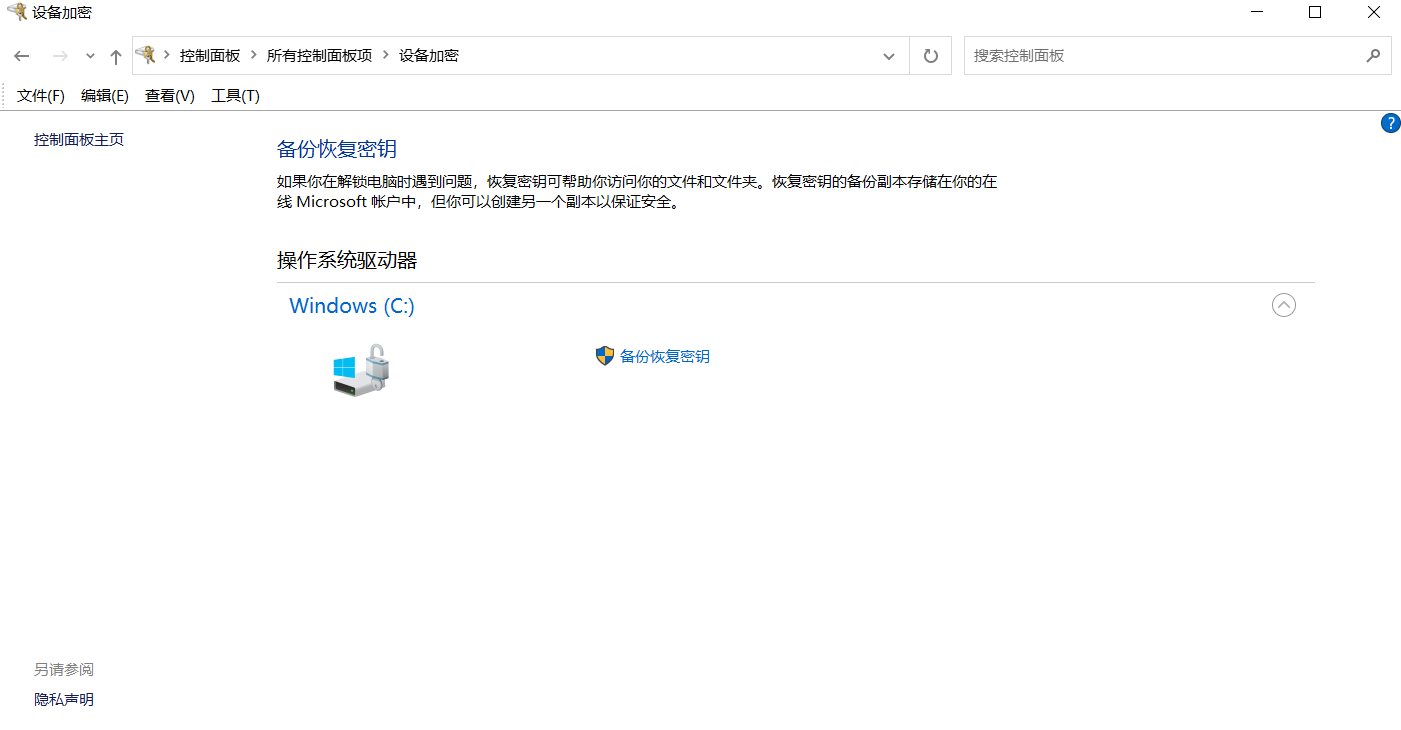This screenshot has width=1401, height=730.
Task: Collapse the Windows (C:) drive section
Action: coord(1284,305)
